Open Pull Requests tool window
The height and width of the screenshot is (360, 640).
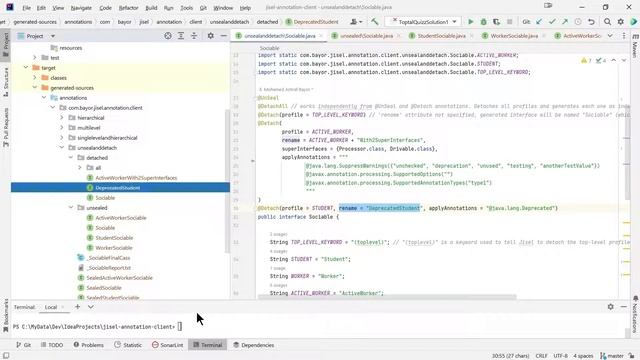(x=6, y=127)
